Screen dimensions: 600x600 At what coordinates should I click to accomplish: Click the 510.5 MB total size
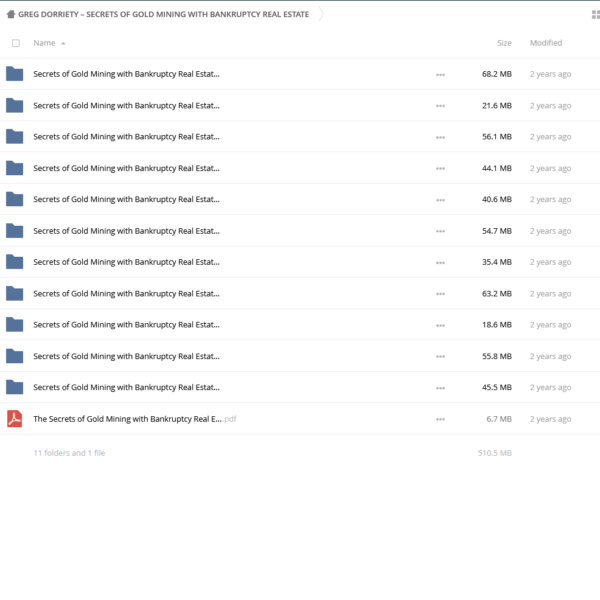[x=494, y=453]
